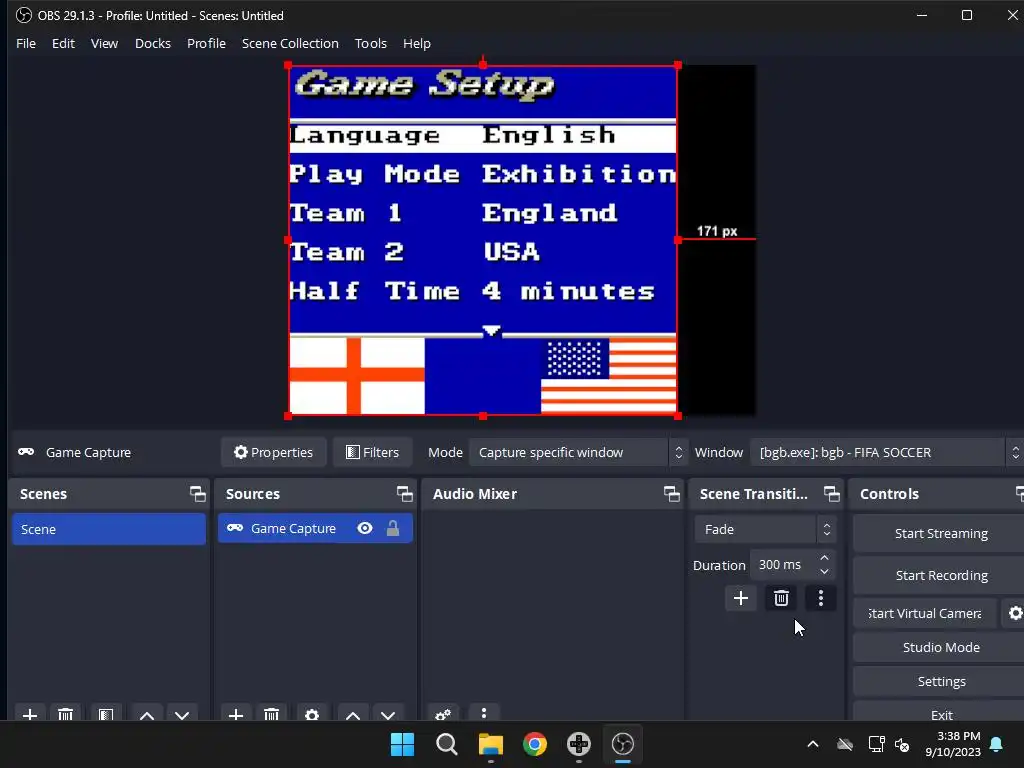Toggle the Game Capture source lock

point(392,528)
